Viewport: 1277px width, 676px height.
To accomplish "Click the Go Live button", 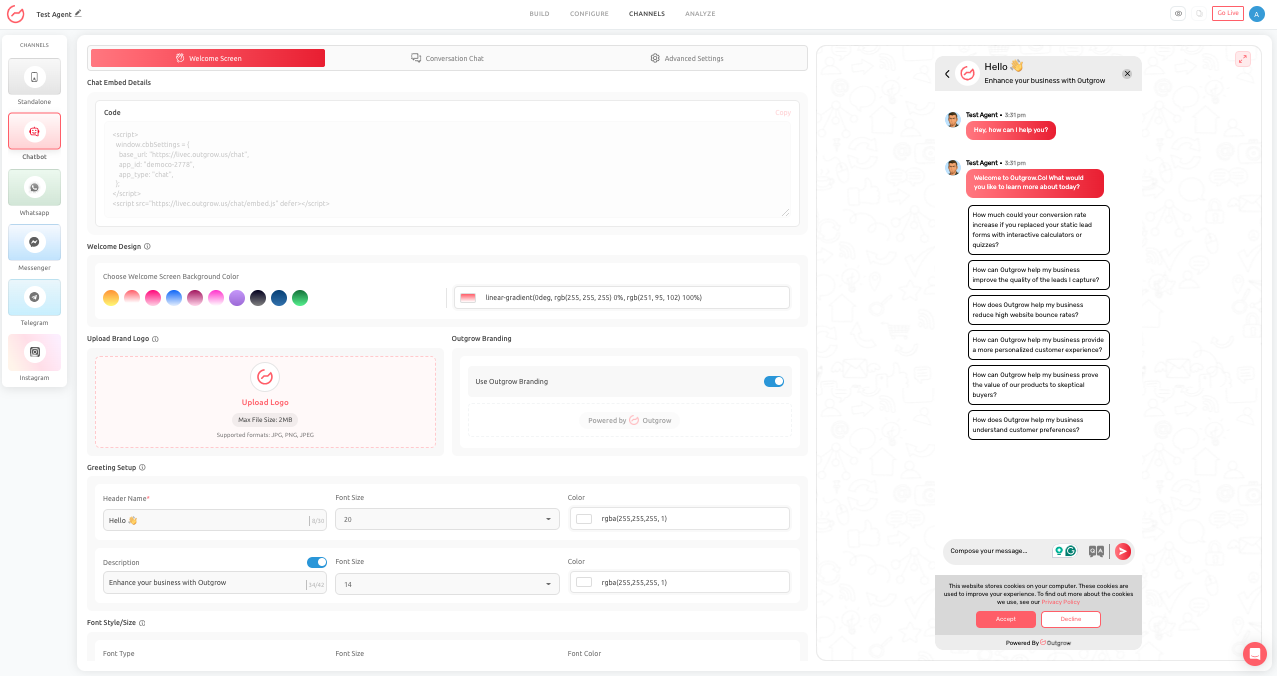I will click(x=1228, y=14).
